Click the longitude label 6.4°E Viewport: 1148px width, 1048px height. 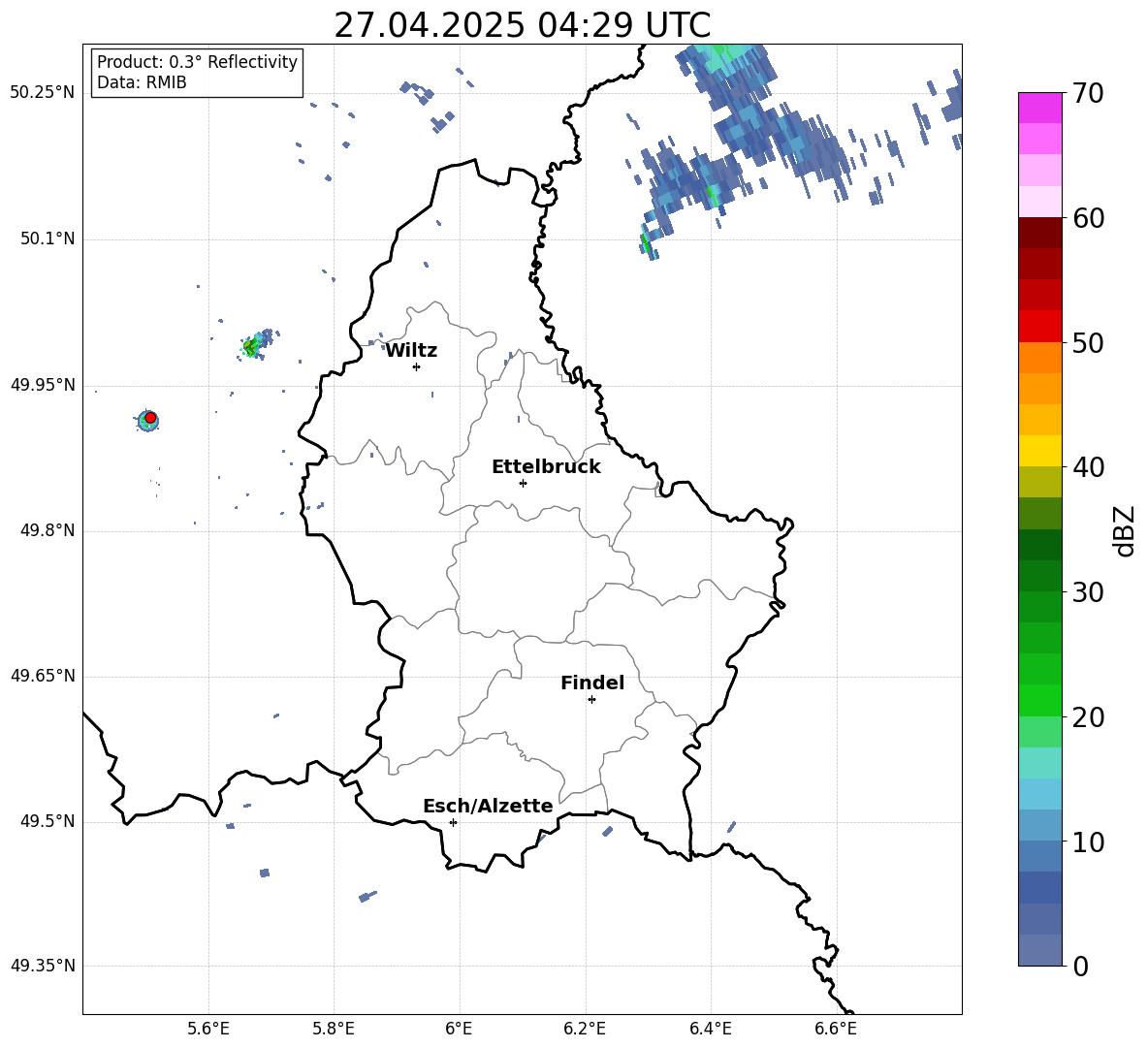[710, 1029]
